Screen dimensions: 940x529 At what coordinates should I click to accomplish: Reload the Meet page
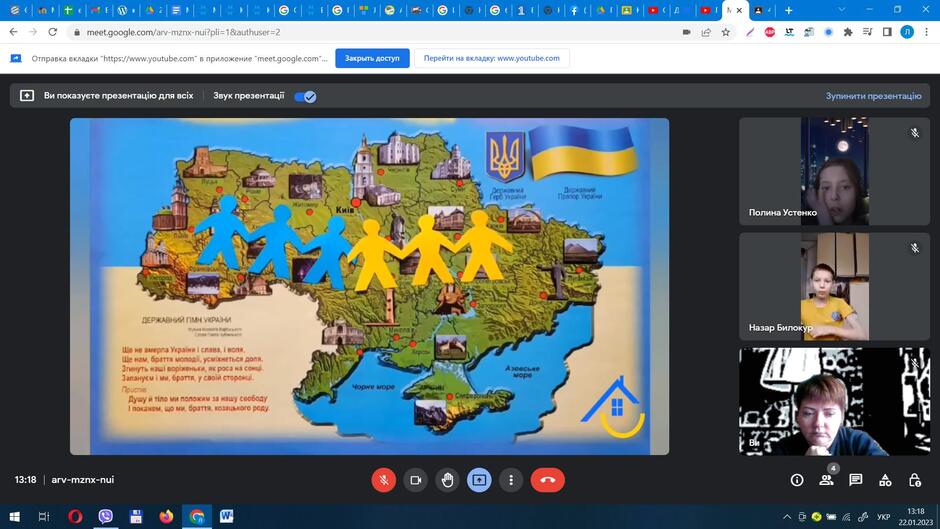[53, 32]
